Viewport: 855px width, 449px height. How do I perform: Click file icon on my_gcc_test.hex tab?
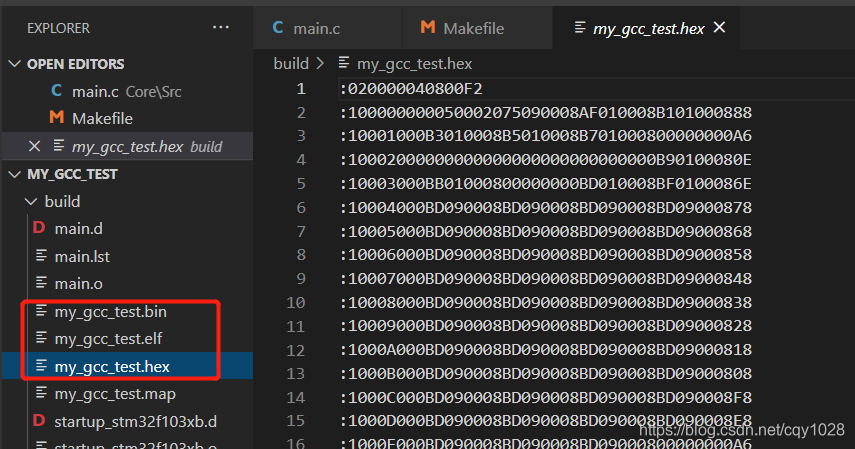pos(580,27)
